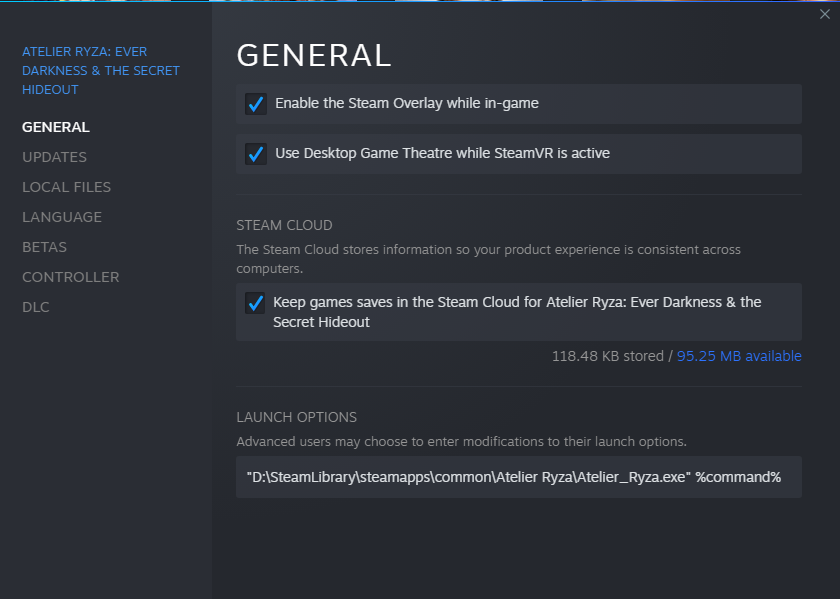Click the 118.48 KB stored text
The width and height of the screenshot is (840, 599).
[x=608, y=356]
